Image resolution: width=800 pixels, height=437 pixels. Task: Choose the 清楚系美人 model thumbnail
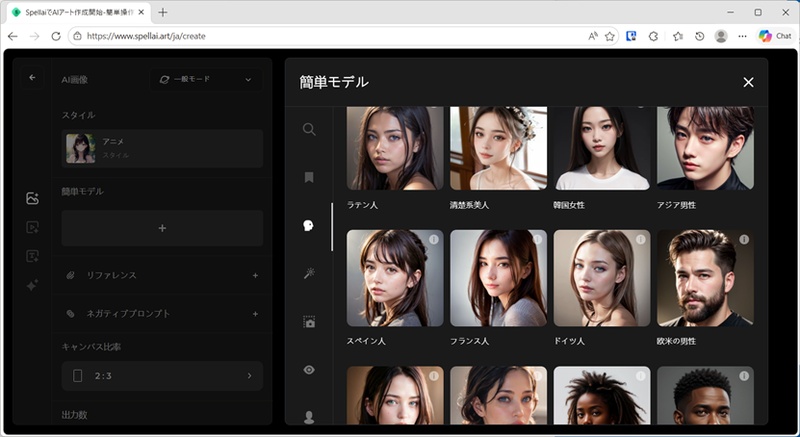498,148
